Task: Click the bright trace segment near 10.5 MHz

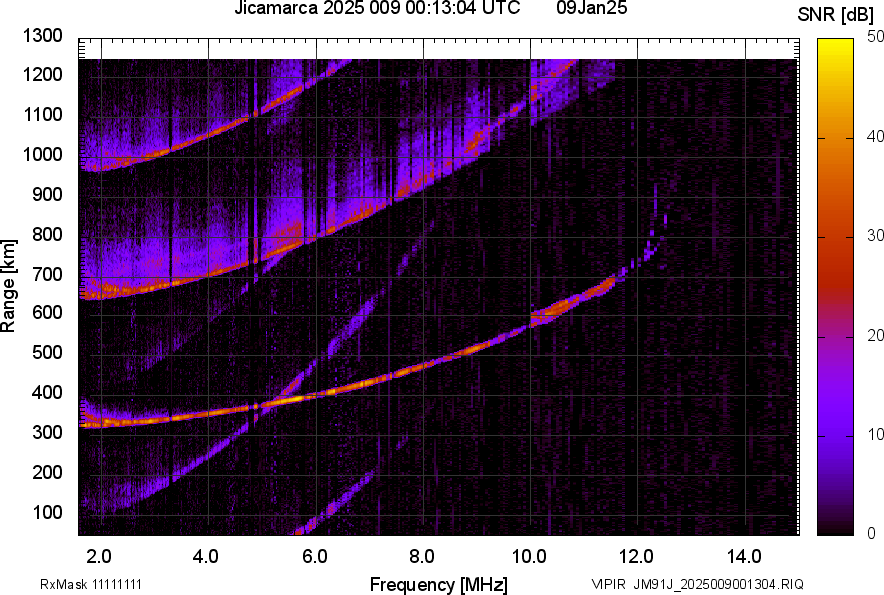Action: 558,308
